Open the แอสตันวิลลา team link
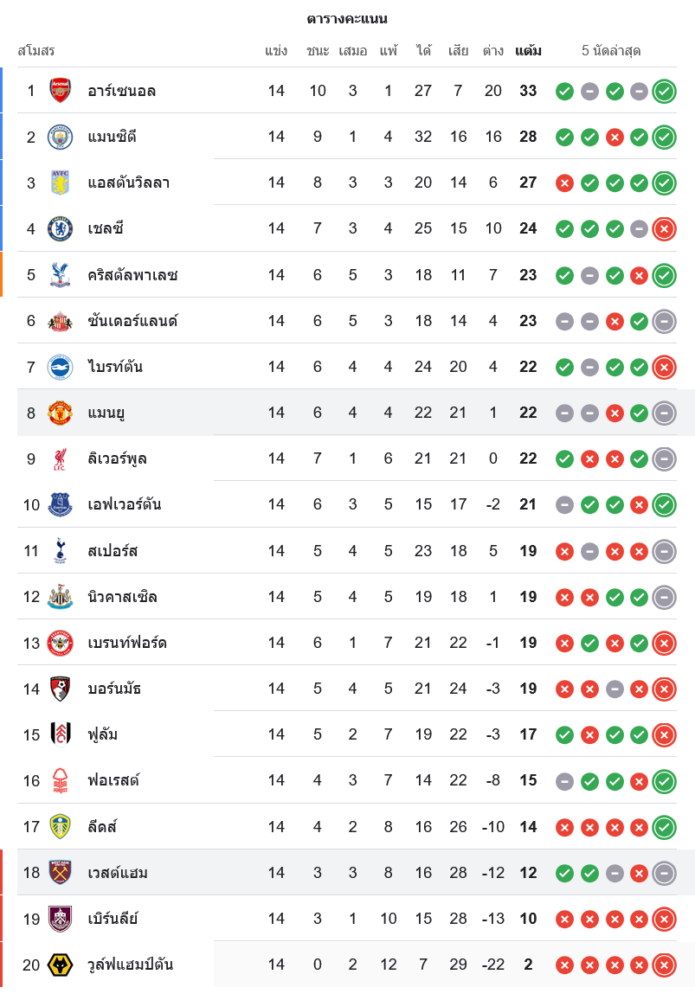Viewport: 695px width, 1000px height. pyautogui.click(x=128, y=183)
